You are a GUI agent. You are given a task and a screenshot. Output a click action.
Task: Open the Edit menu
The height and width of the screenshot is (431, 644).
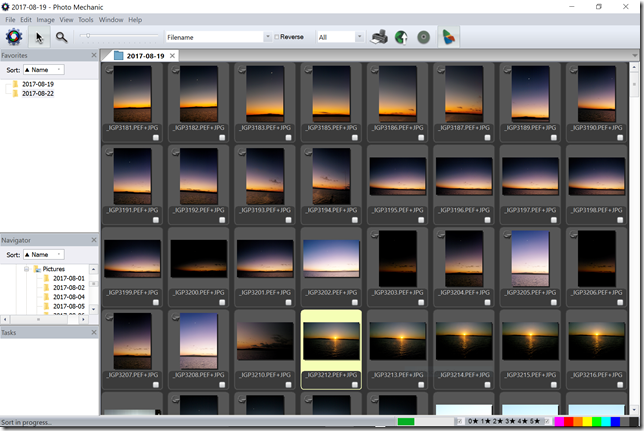(x=26, y=20)
